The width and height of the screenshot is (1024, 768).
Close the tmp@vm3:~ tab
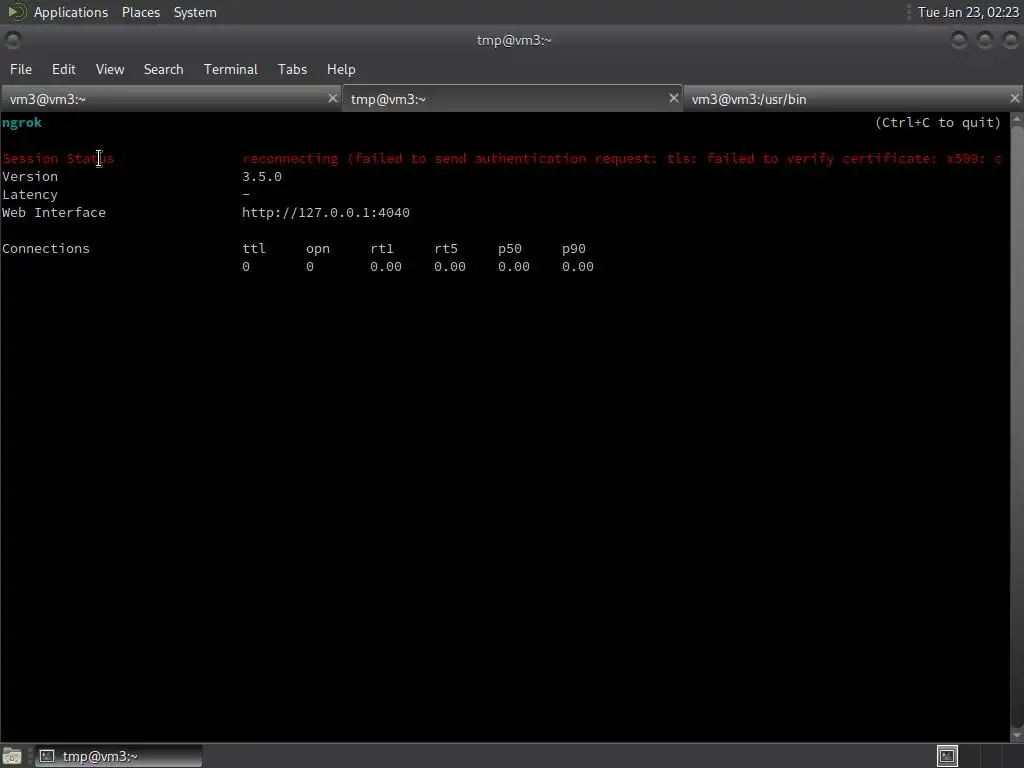pos(674,99)
